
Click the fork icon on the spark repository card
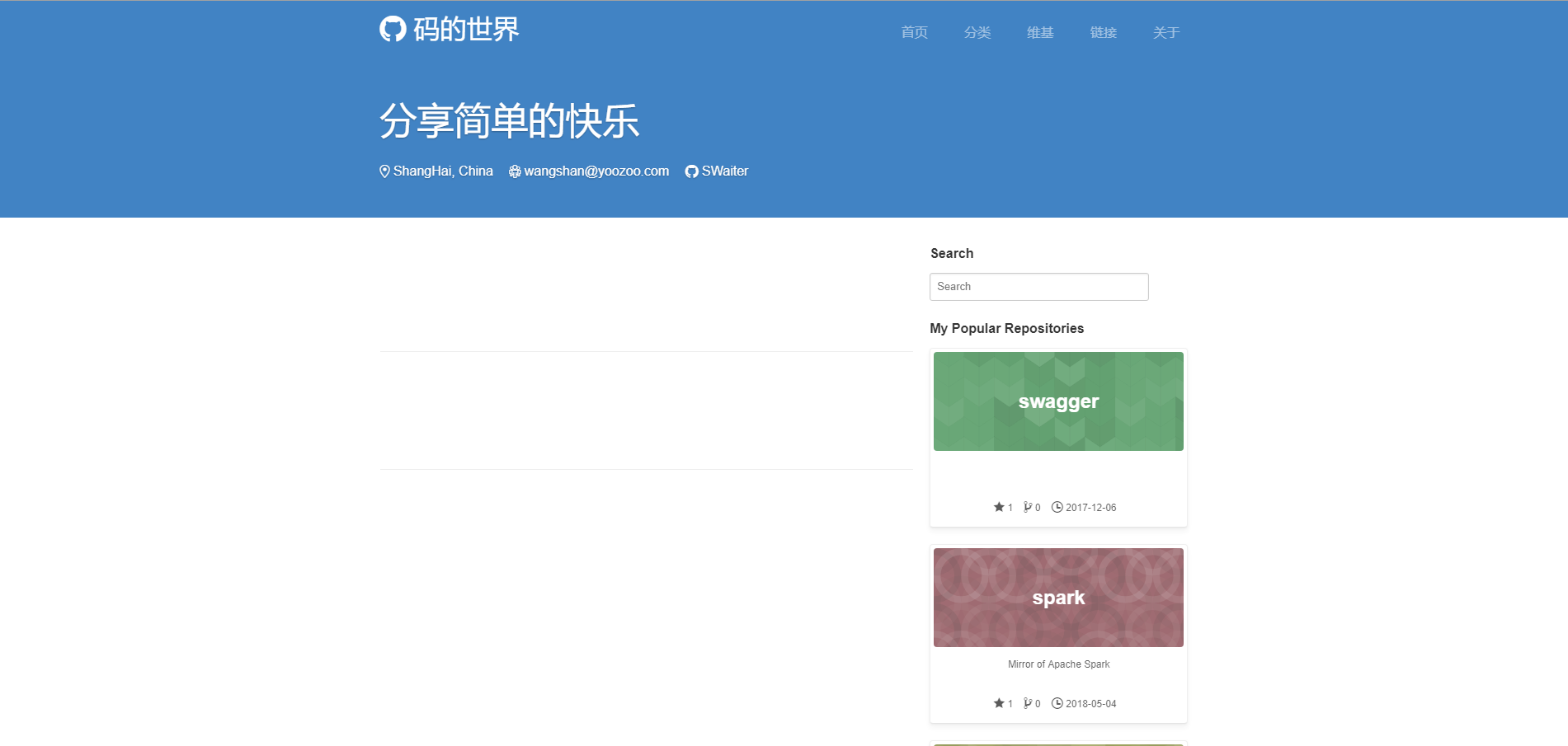tap(1028, 703)
